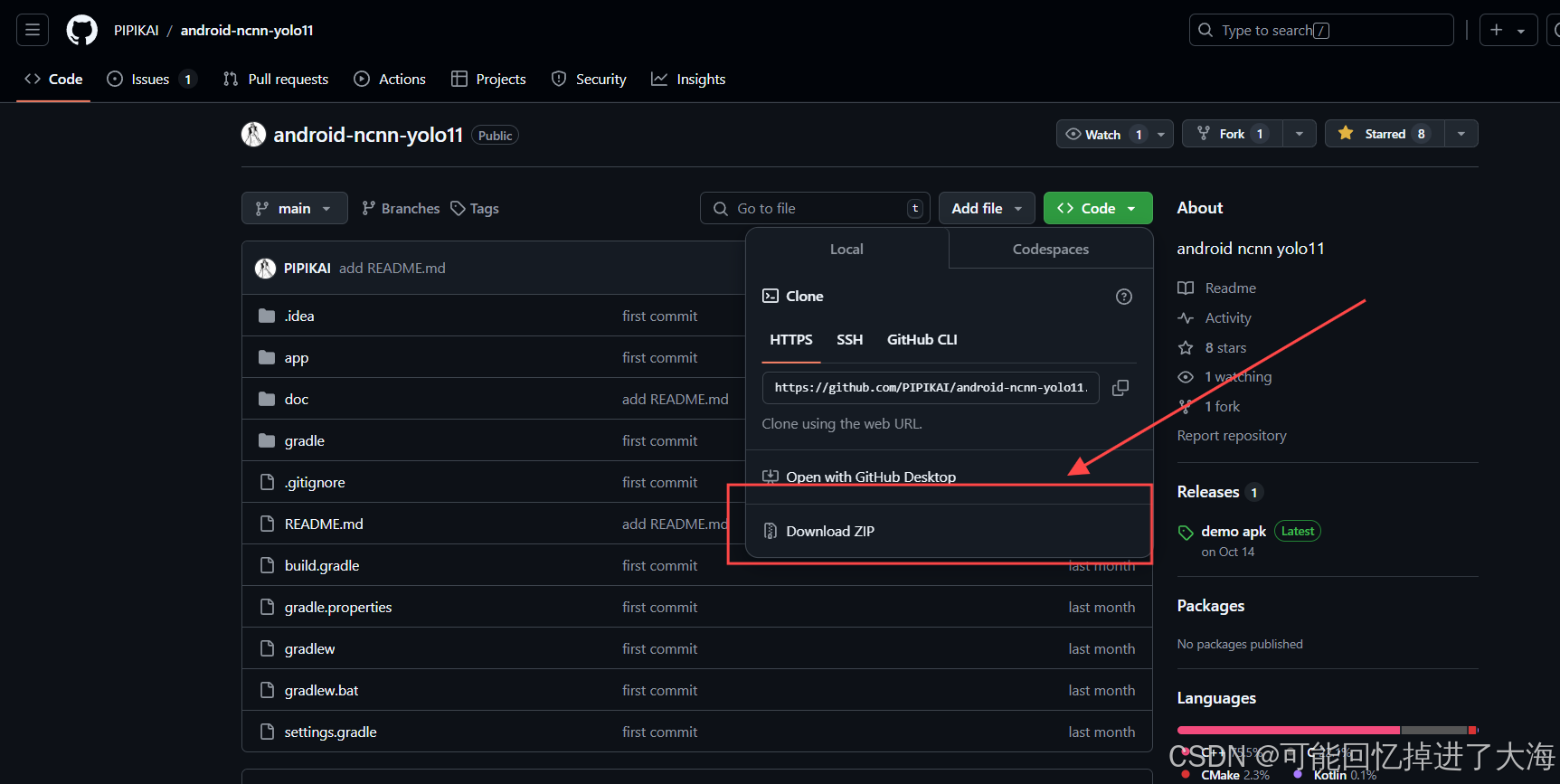Focus the Go to file field
The width and height of the screenshot is (1560, 784).
(x=815, y=208)
